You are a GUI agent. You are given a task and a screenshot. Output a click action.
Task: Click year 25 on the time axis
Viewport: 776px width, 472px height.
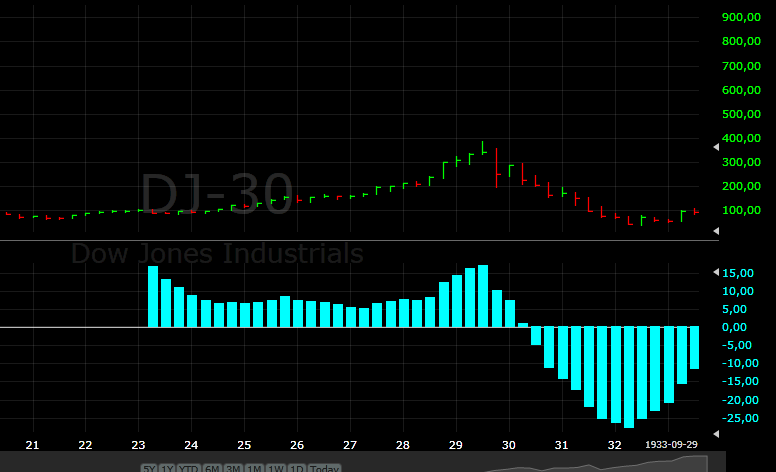pyautogui.click(x=244, y=445)
